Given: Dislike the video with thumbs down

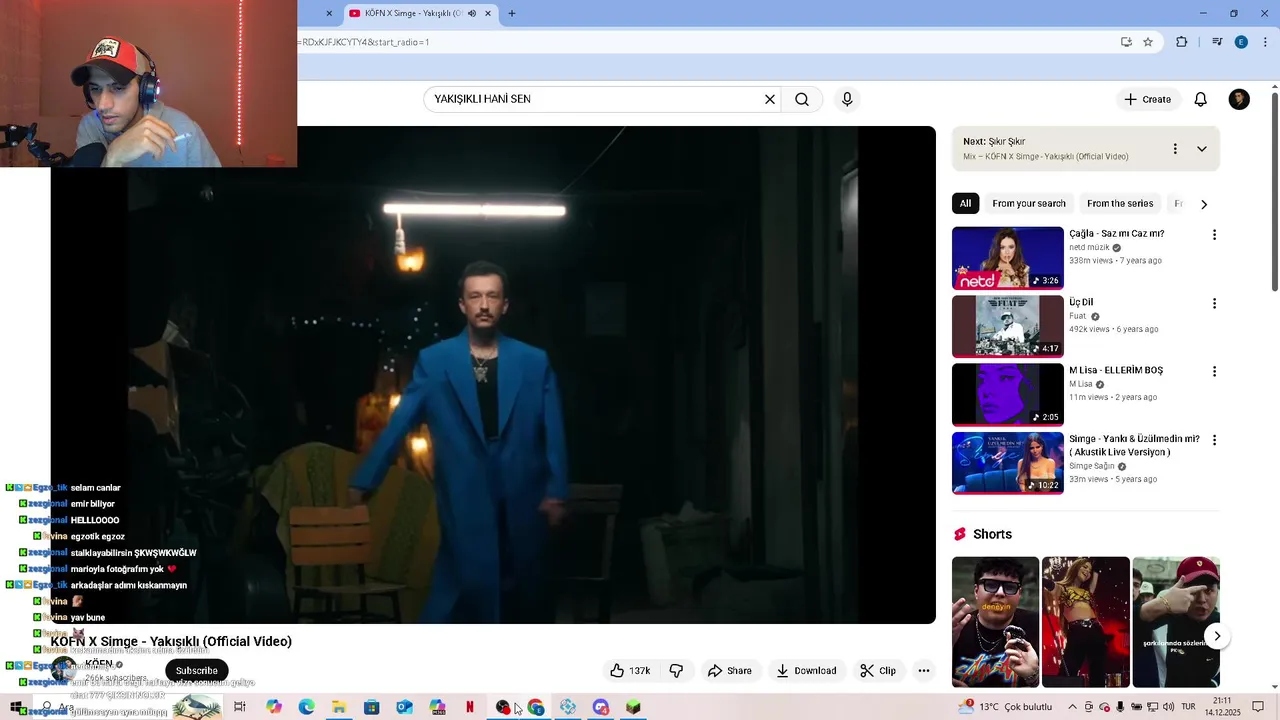Looking at the screenshot, I should (x=676, y=671).
